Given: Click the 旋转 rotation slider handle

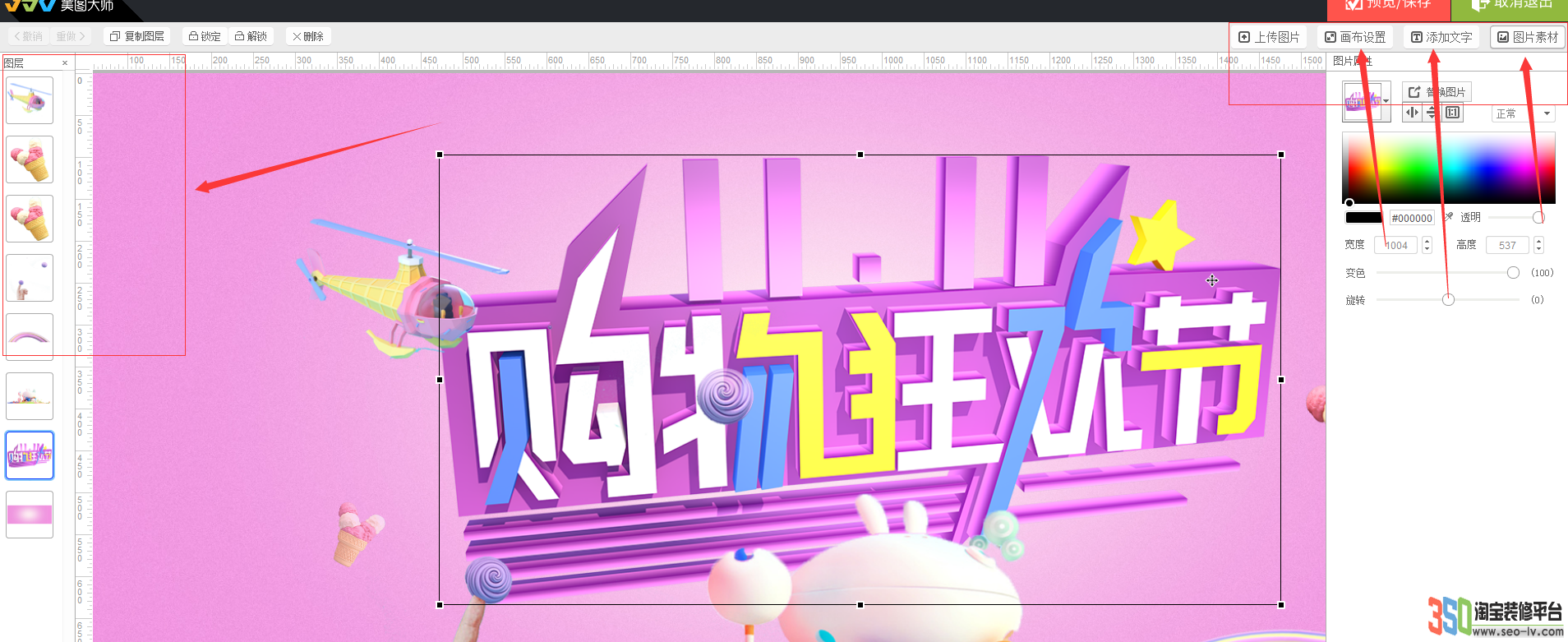Looking at the screenshot, I should coord(1448,299).
